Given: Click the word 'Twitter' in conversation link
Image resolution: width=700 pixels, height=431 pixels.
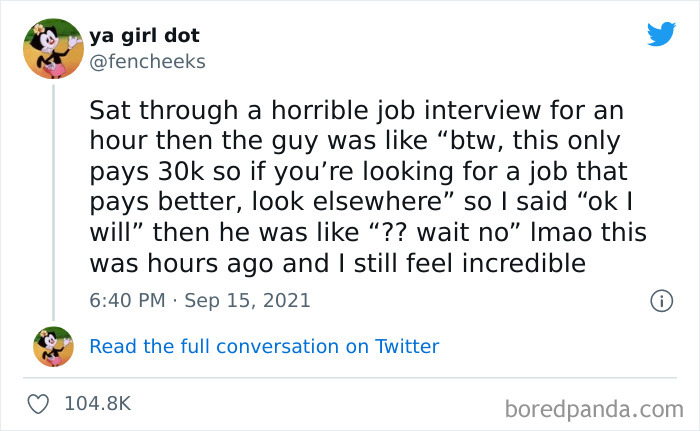Looking at the screenshot, I should pyautogui.click(x=407, y=347).
